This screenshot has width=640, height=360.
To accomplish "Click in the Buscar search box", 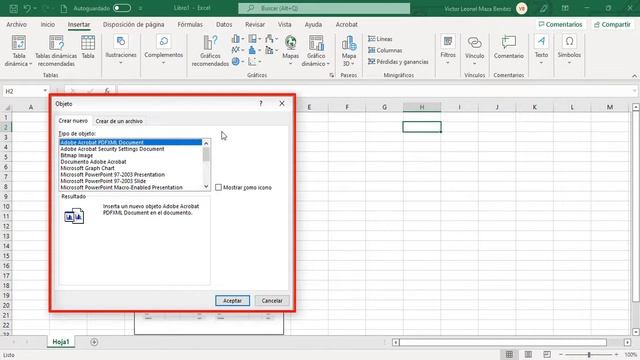I will click(324, 8).
